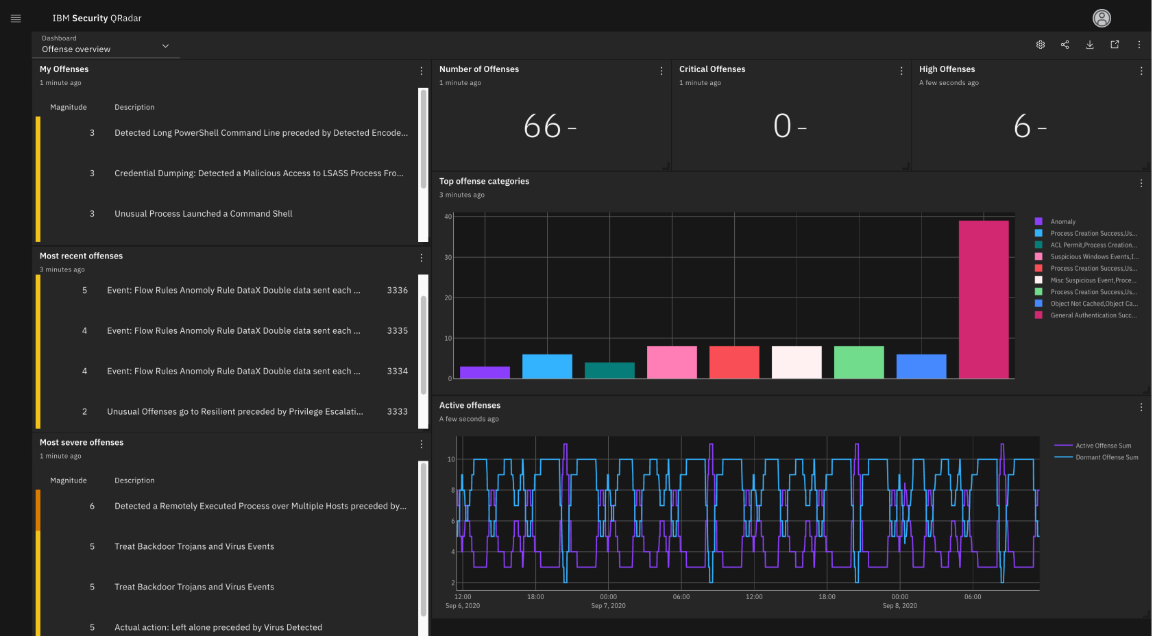
Task: Expand the Offense overview dashboard dropdown
Action: point(165,46)
